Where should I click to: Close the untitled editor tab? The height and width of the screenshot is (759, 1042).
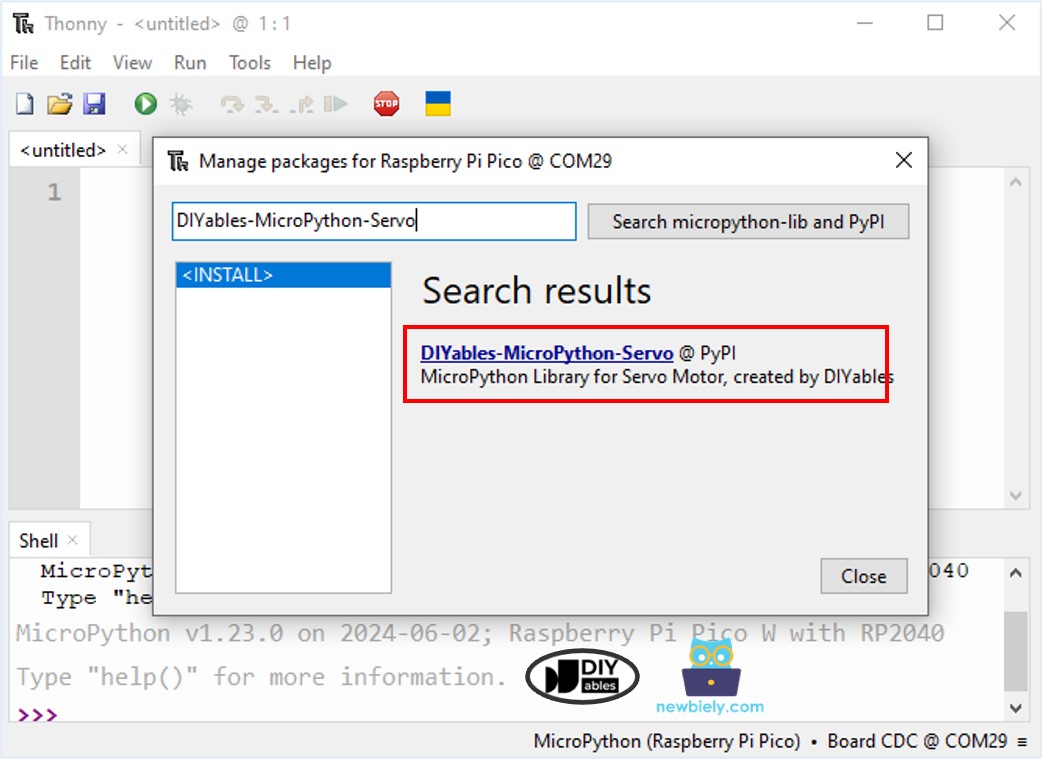122,150
